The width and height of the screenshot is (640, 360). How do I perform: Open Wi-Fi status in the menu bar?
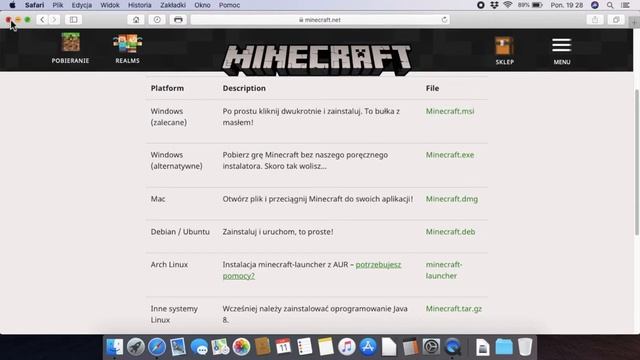507,5
